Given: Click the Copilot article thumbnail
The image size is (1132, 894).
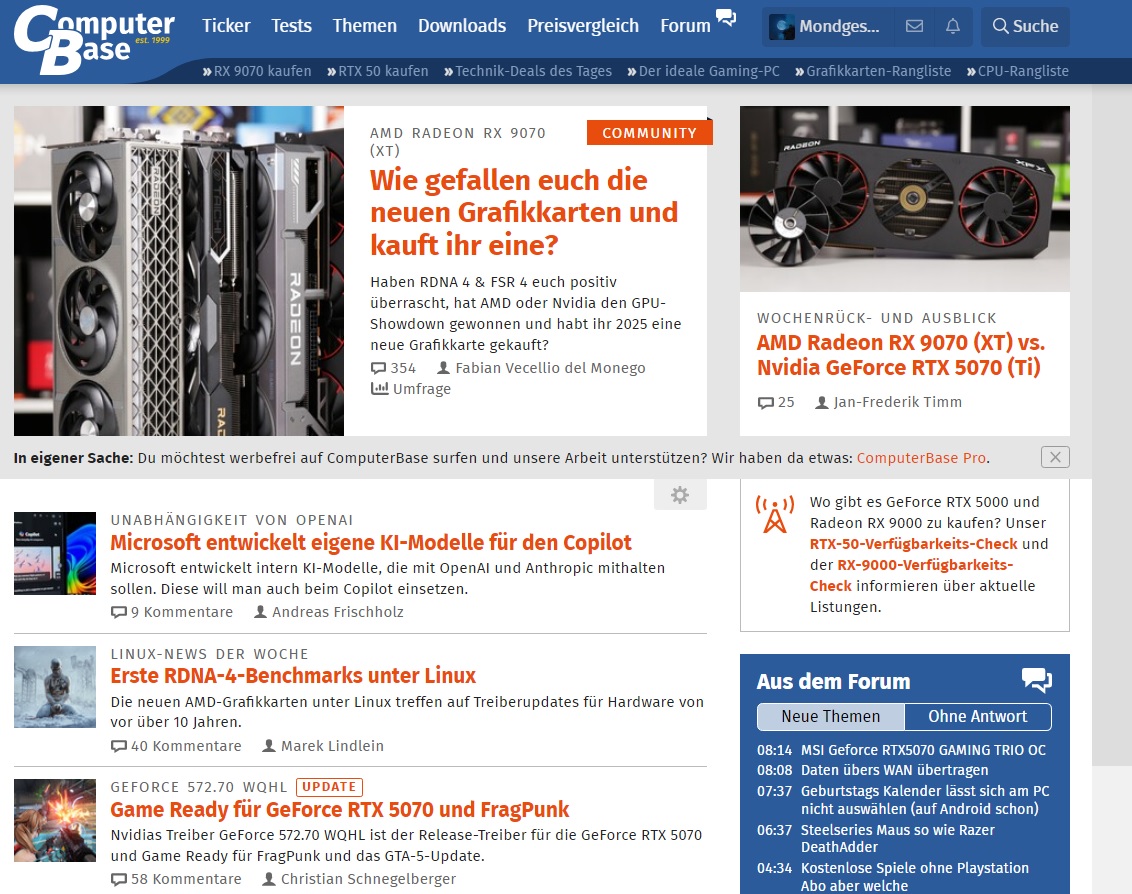Looking at the screenshot, I should click(55, 553).
